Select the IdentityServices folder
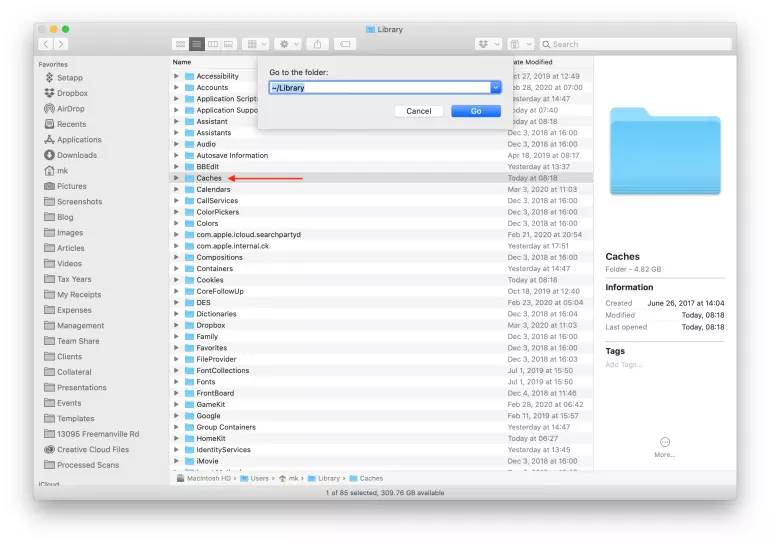The image size is (770, 544). (223, 450)
